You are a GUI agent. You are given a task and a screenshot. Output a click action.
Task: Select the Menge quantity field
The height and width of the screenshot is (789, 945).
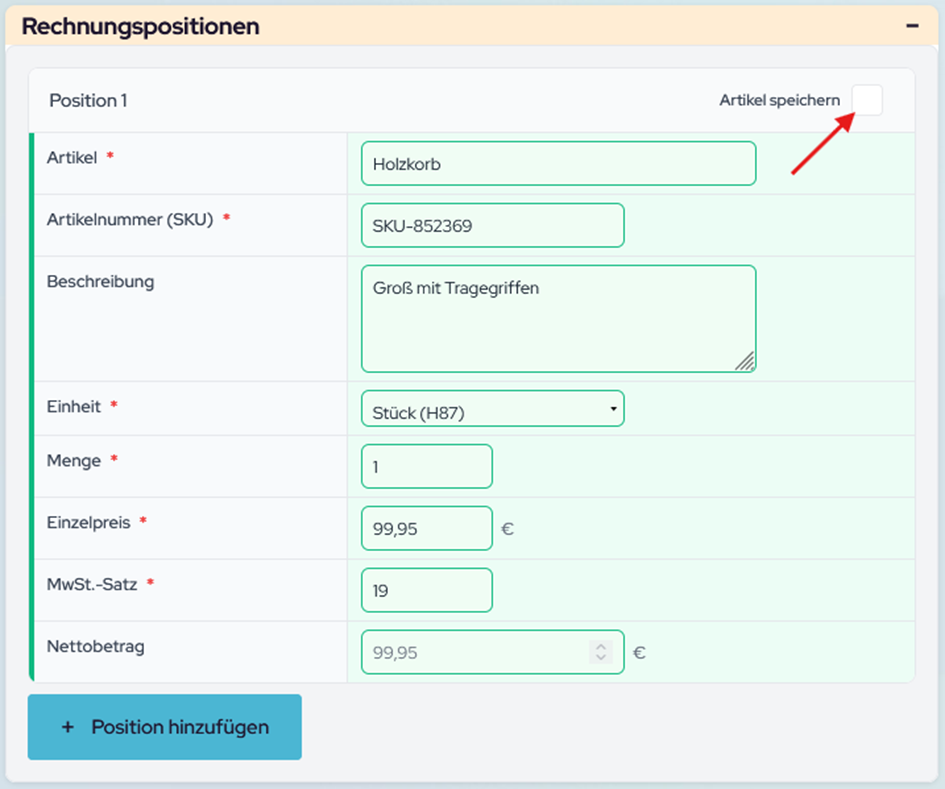pos(426,467)
